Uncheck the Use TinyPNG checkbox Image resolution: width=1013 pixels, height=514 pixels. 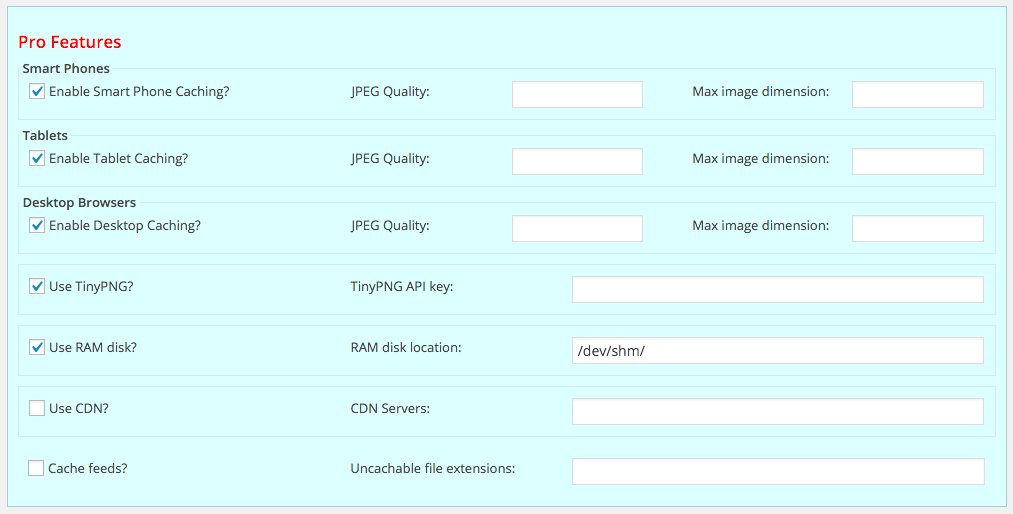[37, 286]
